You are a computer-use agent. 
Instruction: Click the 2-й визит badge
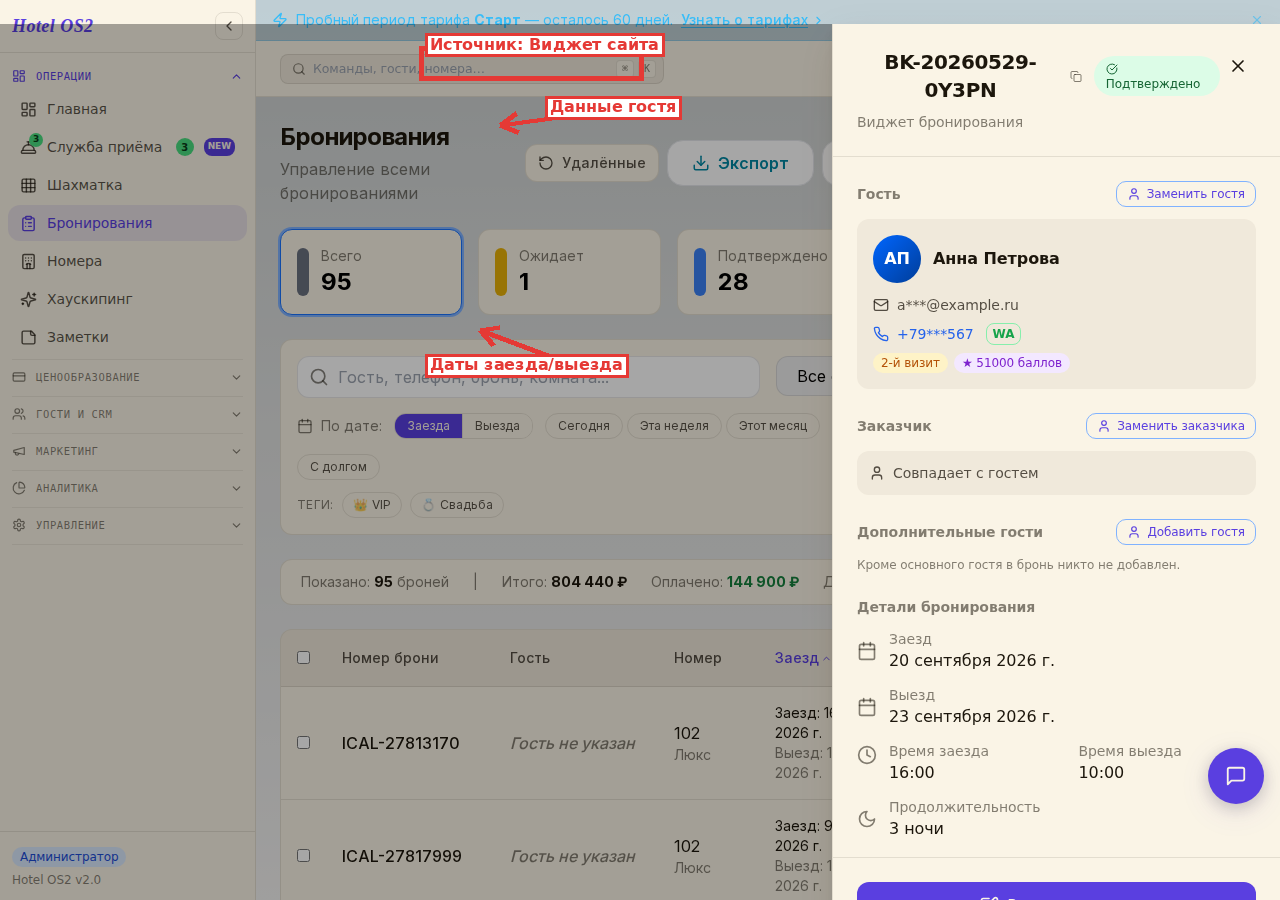pyautogui.click(x=910, y=363)
